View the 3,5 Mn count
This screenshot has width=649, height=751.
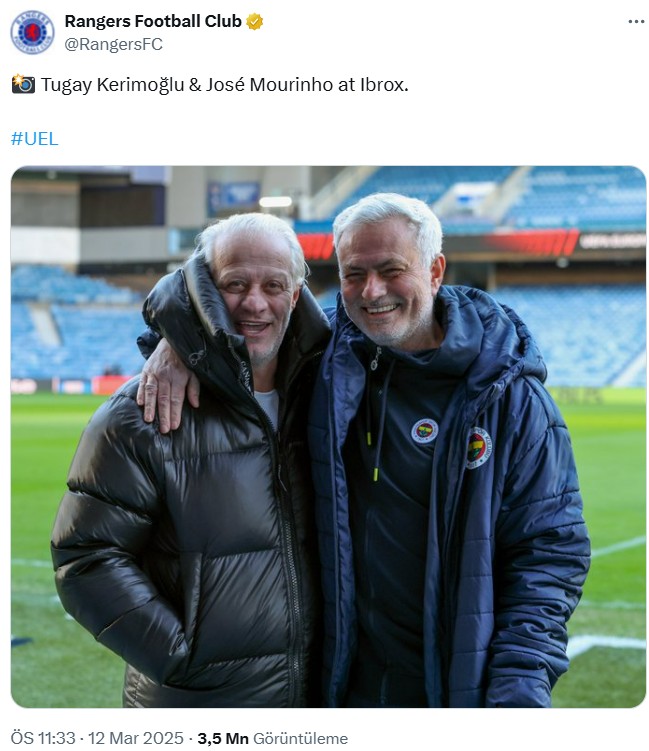click(223, 738)
